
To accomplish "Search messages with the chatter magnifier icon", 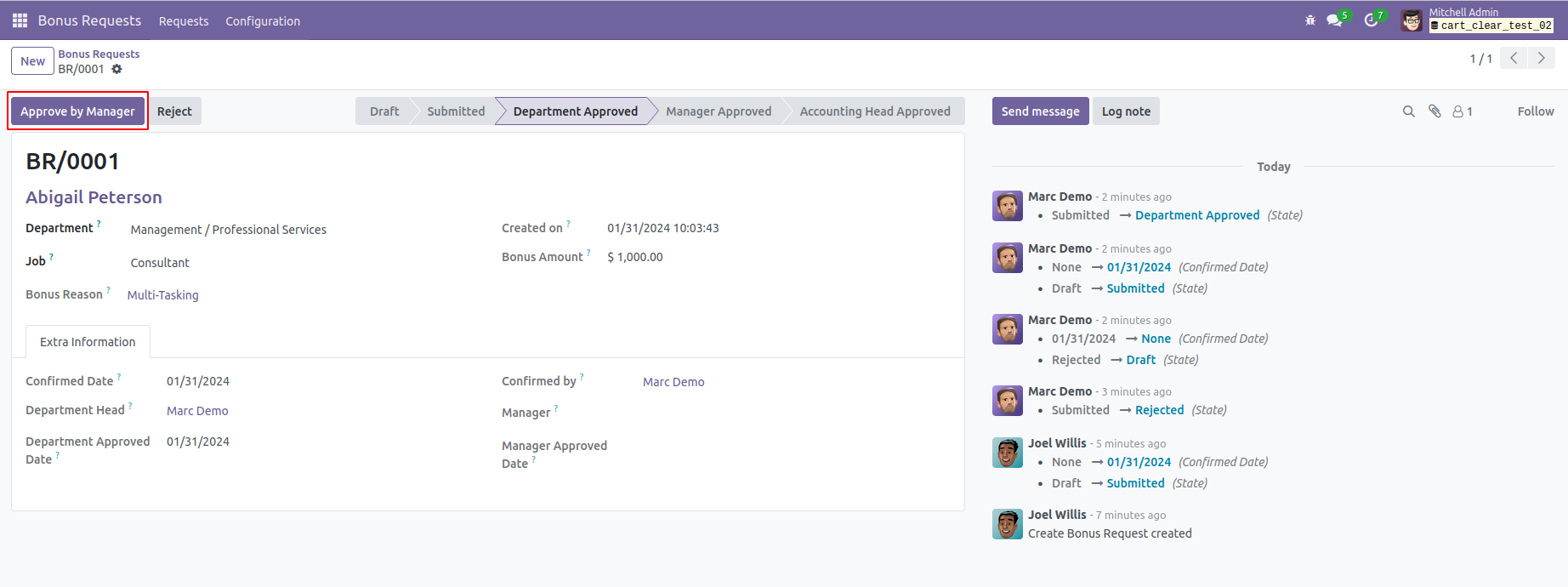I will coord(1408,111).
